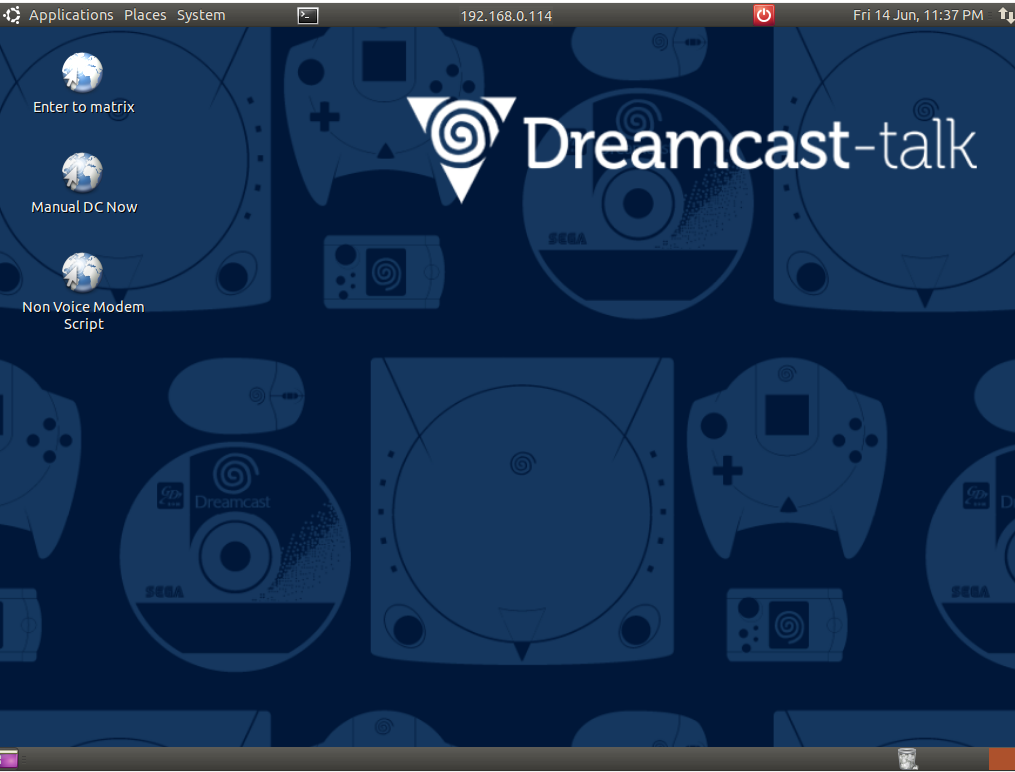Click the purple show desktop button

(9, 758)
